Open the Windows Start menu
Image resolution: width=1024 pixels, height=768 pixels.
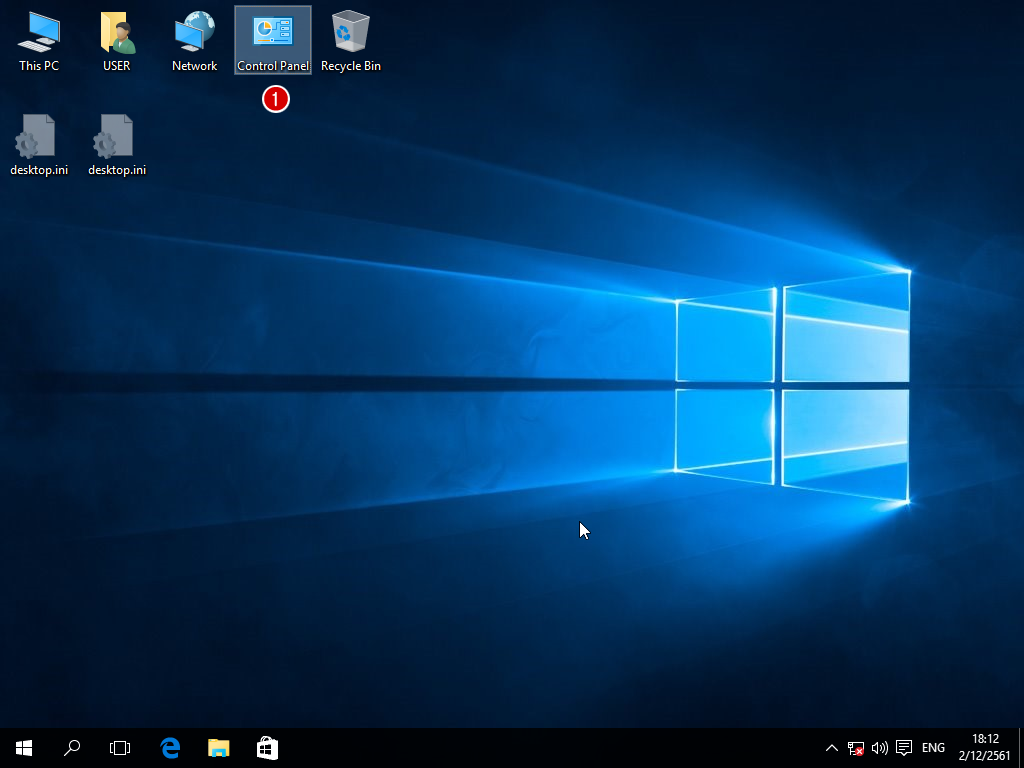coord(24,748)
